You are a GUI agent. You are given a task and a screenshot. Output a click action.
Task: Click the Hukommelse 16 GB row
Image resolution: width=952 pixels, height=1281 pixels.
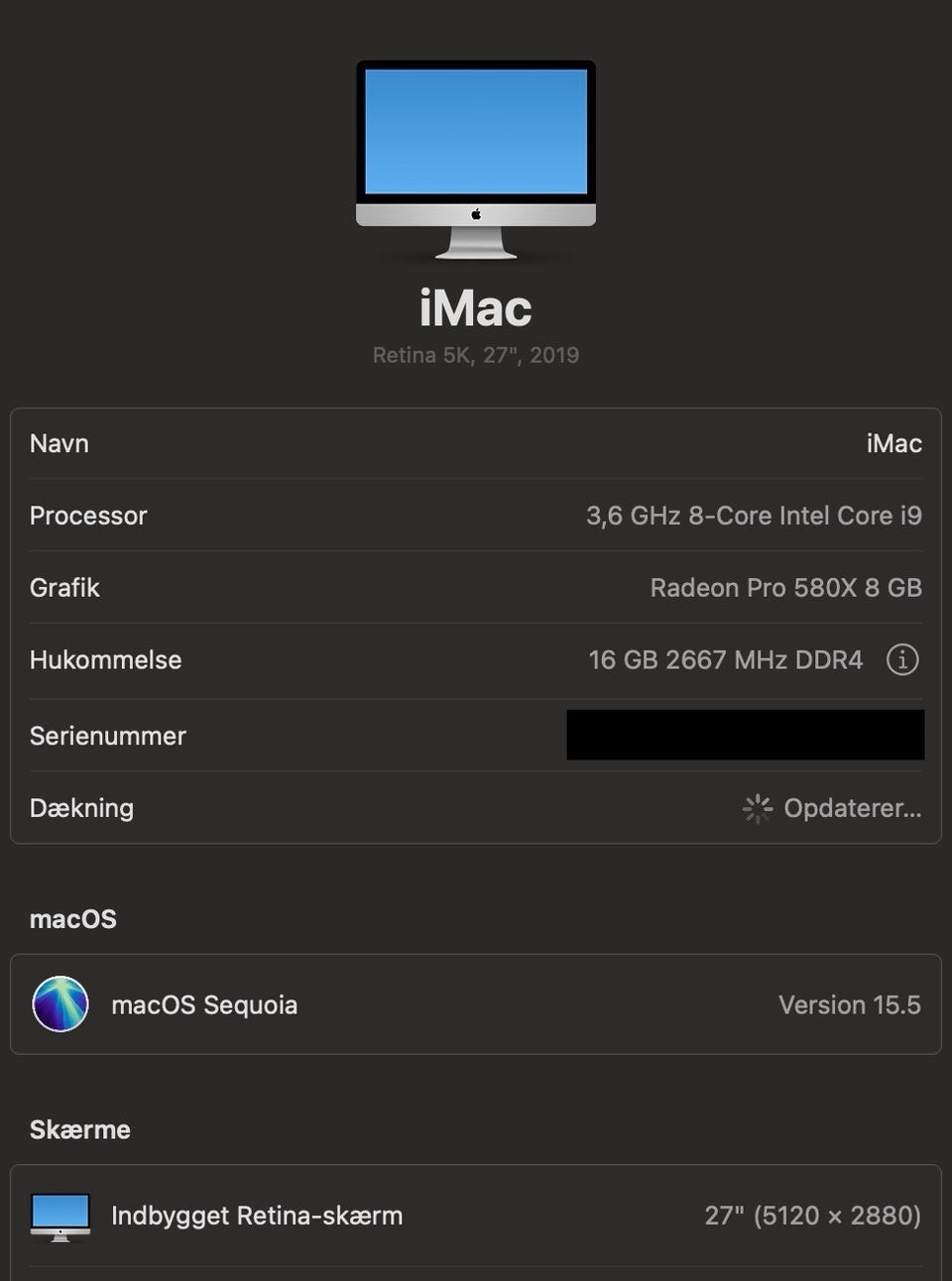click(x=476, y=660)
